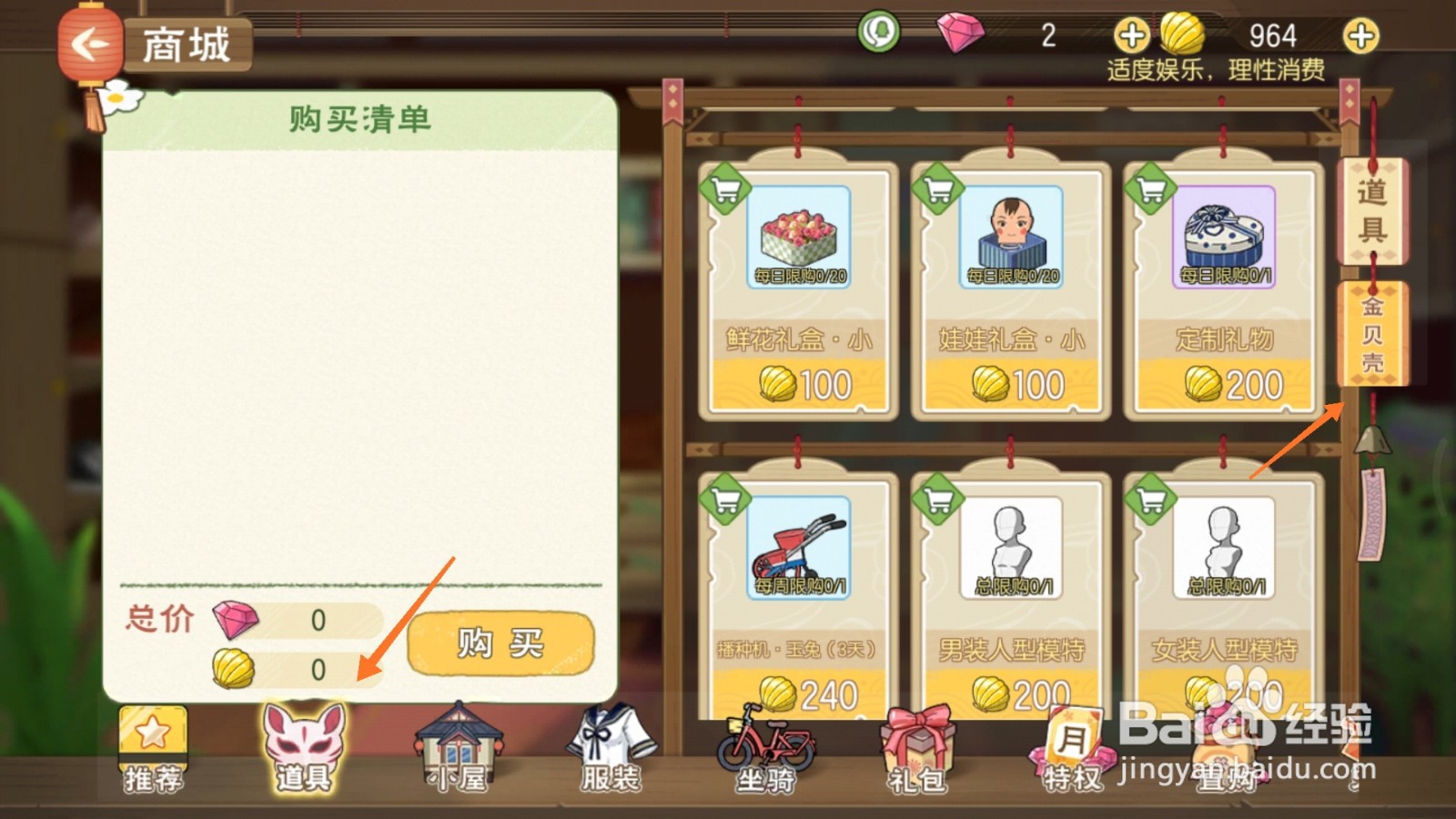Viewport: 1456px width, 819px height.
Task: Add the 鲜花礼盒·小 item to cart
Action: tap(725, 189)
